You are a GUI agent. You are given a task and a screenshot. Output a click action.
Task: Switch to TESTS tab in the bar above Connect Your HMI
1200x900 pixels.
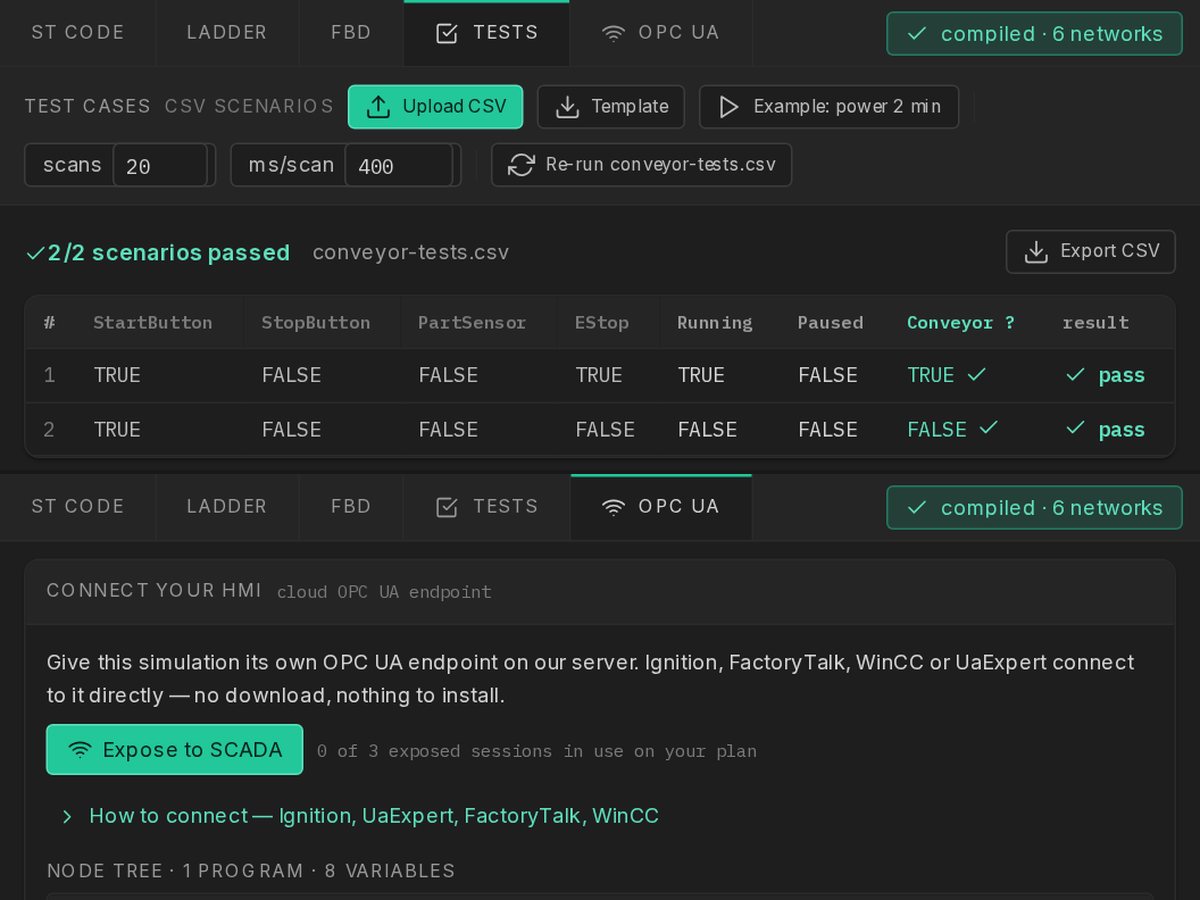coord(487,506)
